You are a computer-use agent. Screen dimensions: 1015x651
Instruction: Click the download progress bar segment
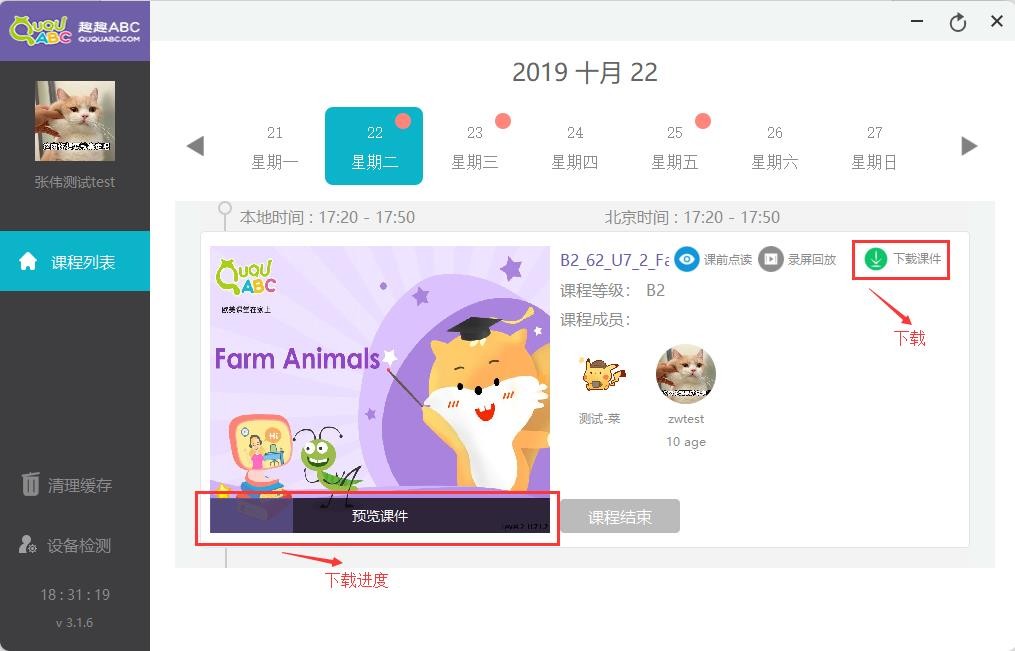click(x=251, y=515)
